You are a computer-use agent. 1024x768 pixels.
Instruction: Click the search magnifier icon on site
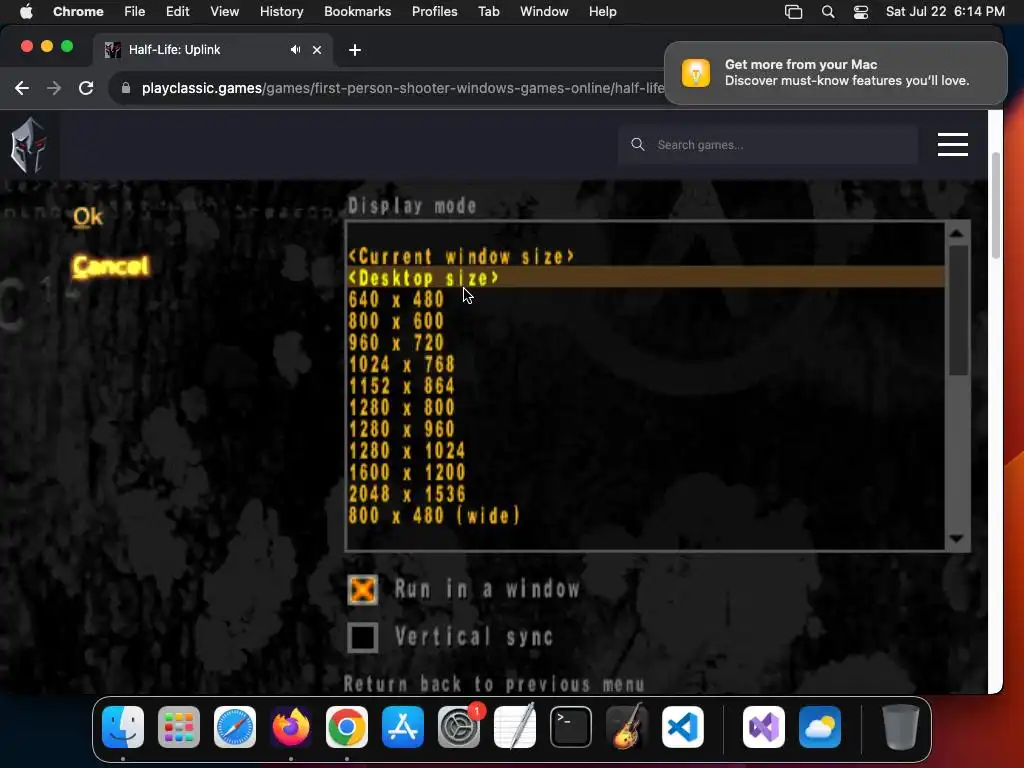[637, 144]
